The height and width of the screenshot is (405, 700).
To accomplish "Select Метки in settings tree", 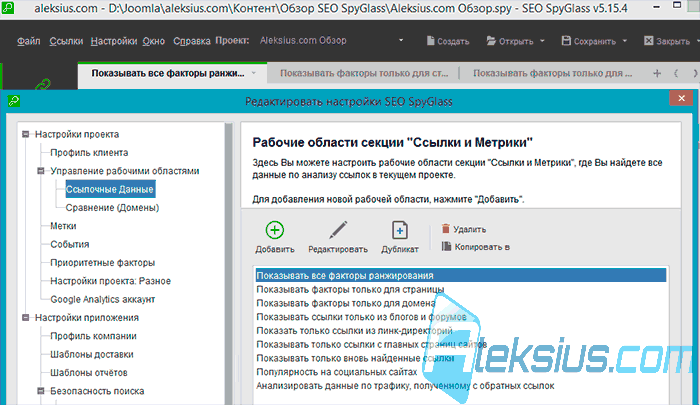I will pos(63,226).
